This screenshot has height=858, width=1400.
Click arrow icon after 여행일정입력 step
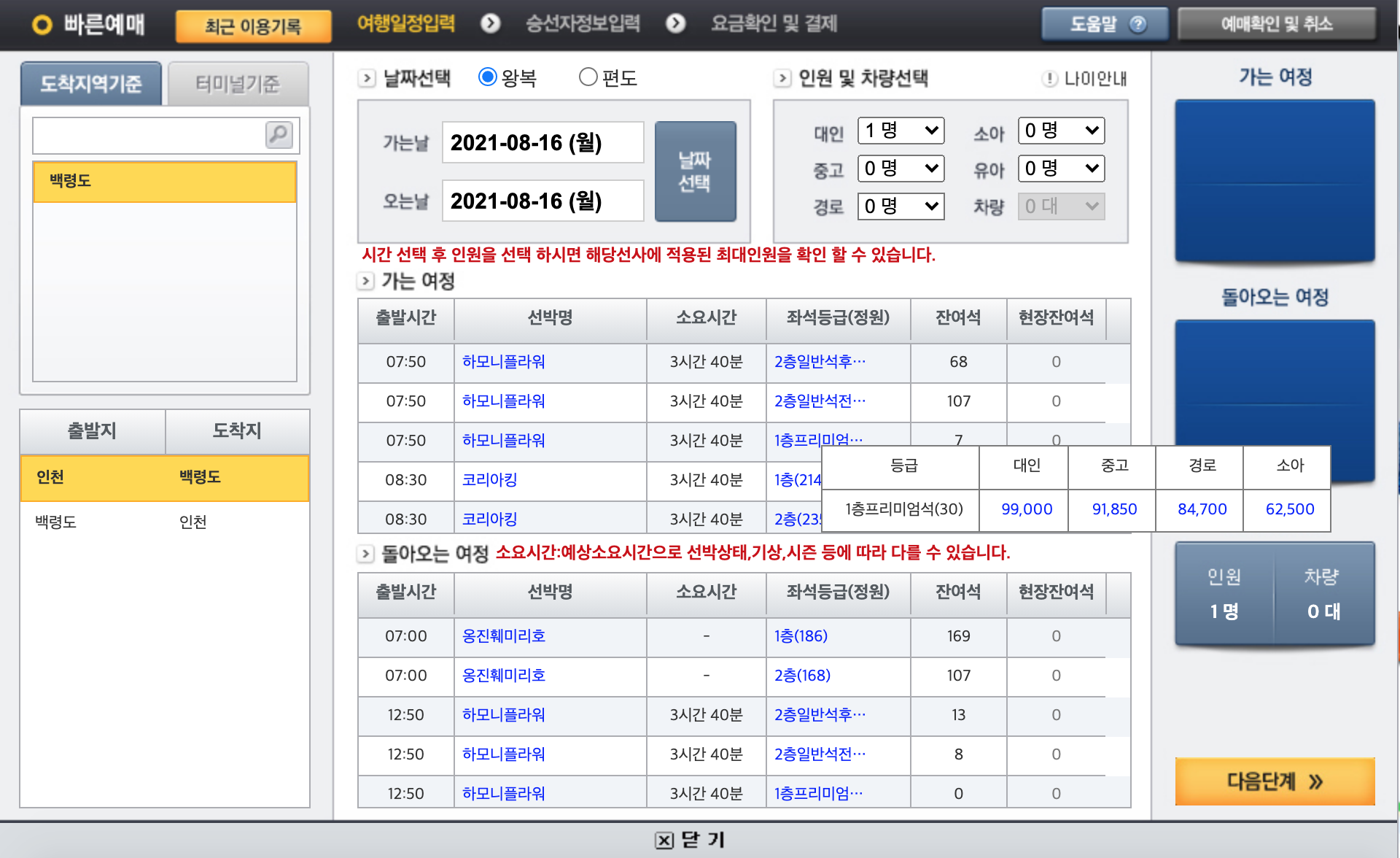(x=491, y=23)
